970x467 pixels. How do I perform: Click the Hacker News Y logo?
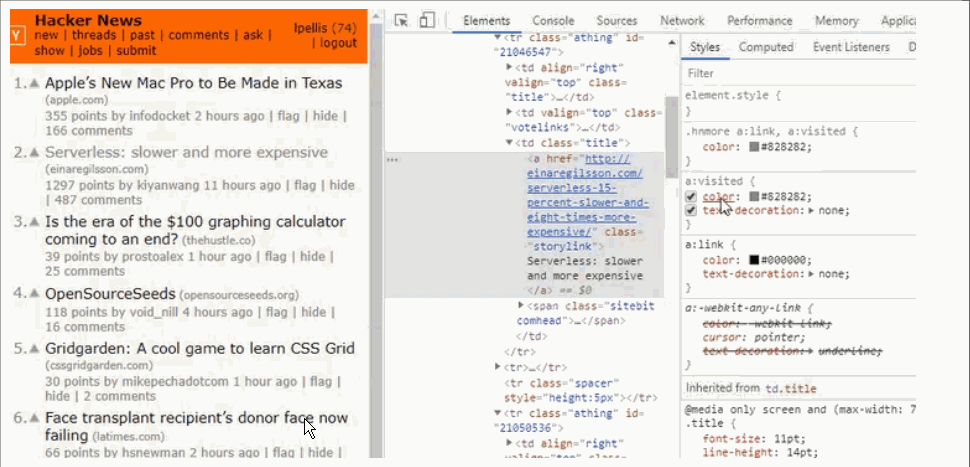pos(18,35)
